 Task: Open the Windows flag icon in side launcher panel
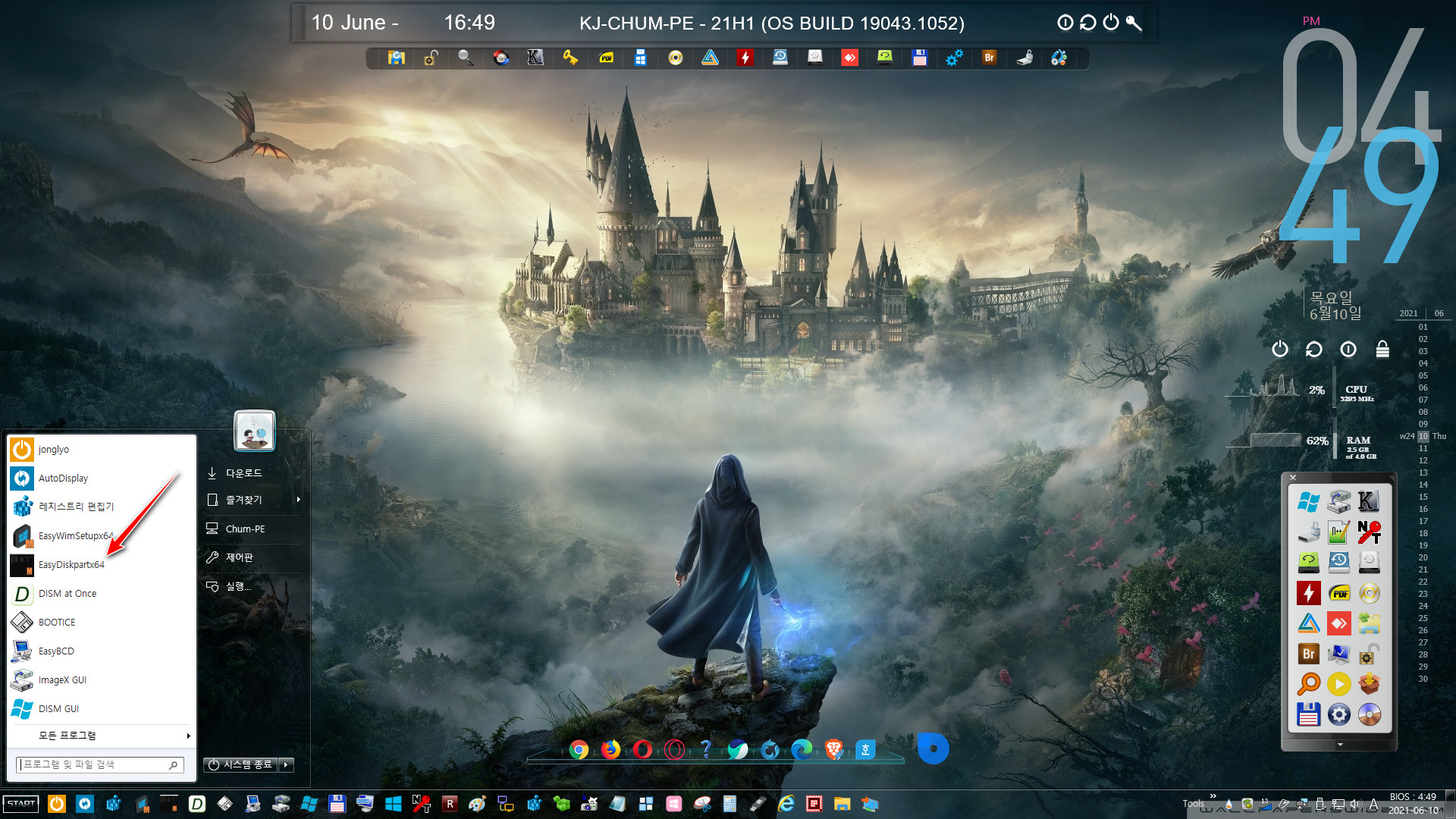[x=1309, y=502]
